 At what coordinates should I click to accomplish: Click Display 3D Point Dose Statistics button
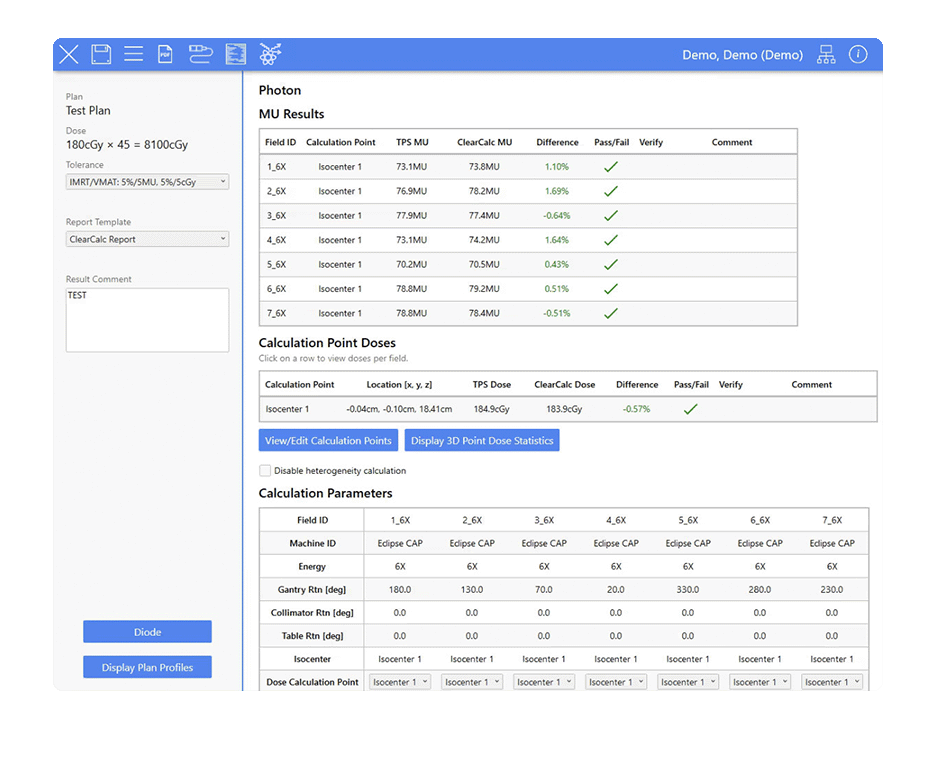[482, 441]
